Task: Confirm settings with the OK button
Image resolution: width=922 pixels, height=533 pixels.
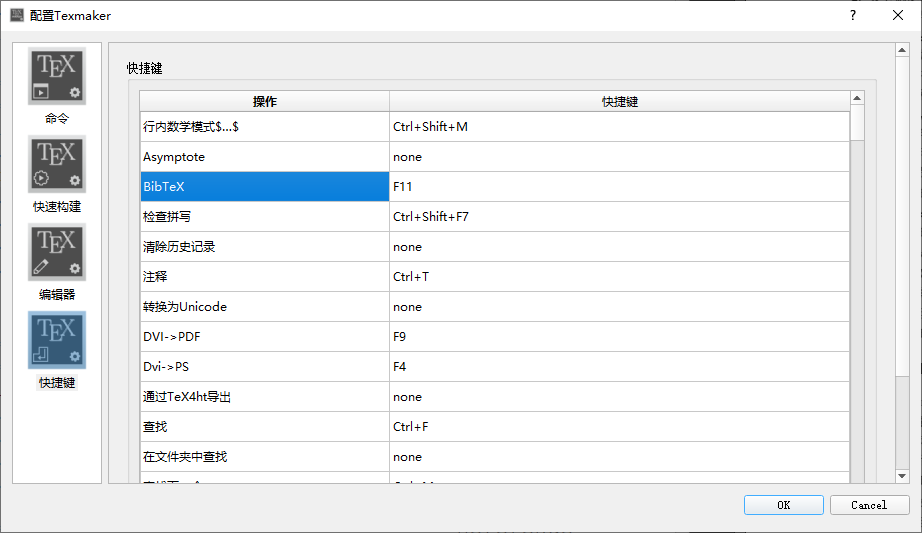Action: click(x=783, y=505)
